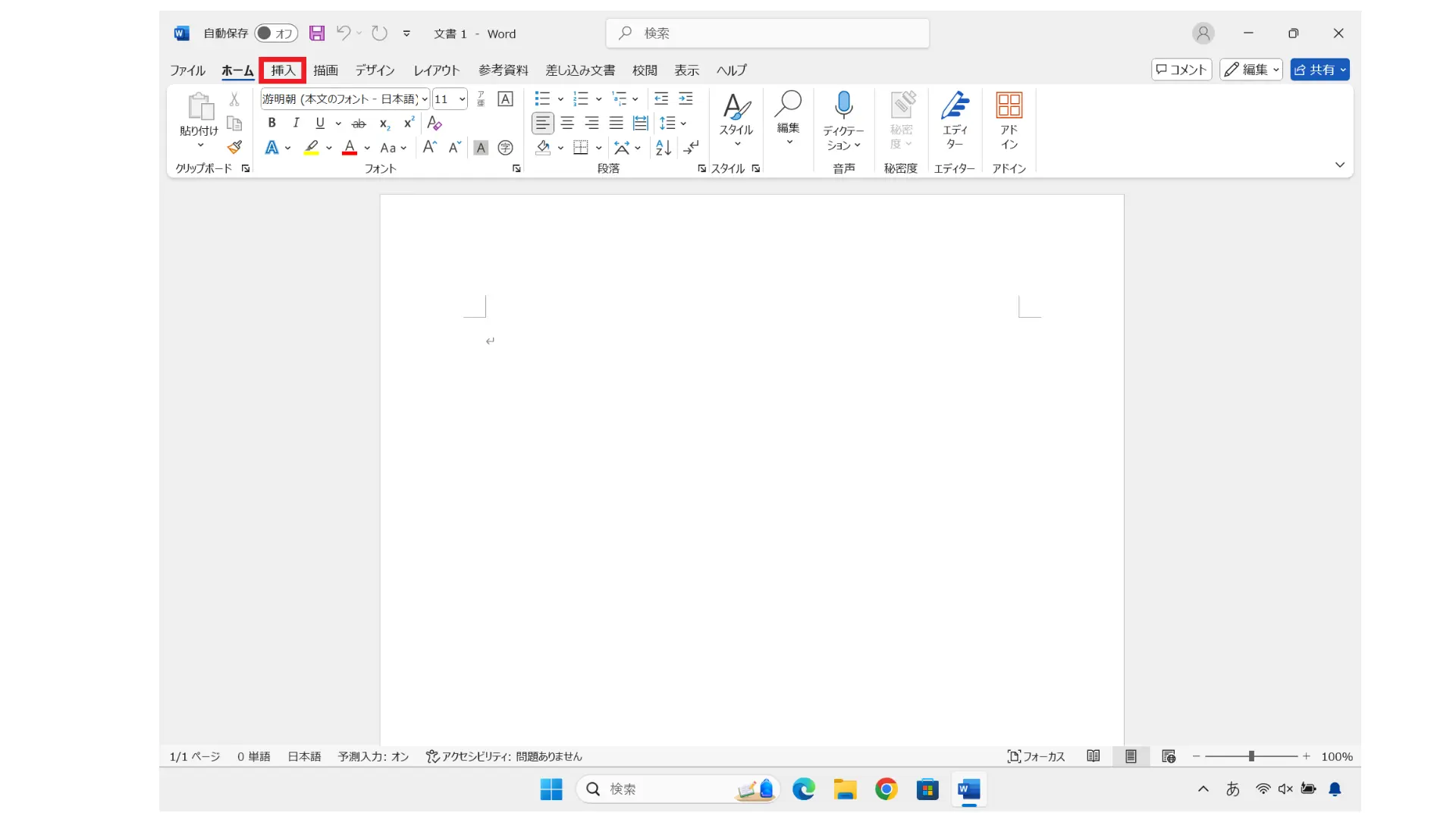Click the Find magnifier editing icon
Image resolution: width=1456 pixels, height=819 pixels.
[x=789, y=104]
